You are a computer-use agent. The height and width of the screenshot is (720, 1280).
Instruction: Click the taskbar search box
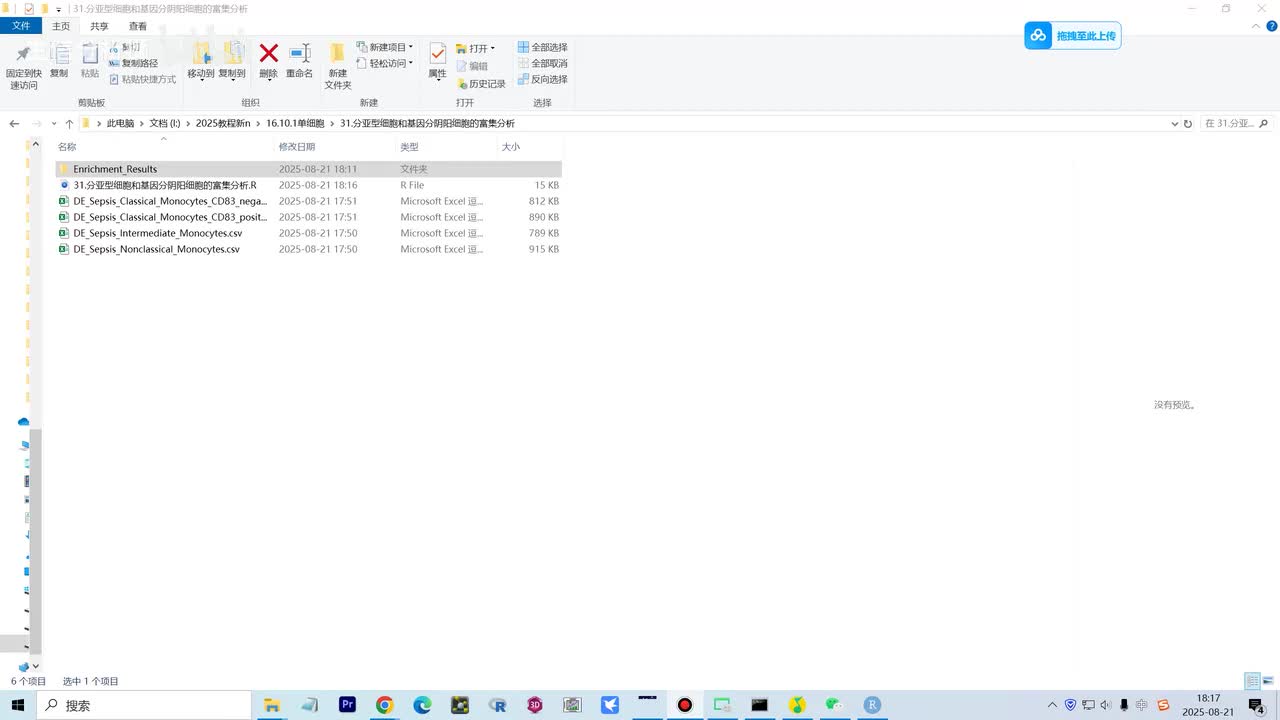pyautogui.click(x=144, y=705)
